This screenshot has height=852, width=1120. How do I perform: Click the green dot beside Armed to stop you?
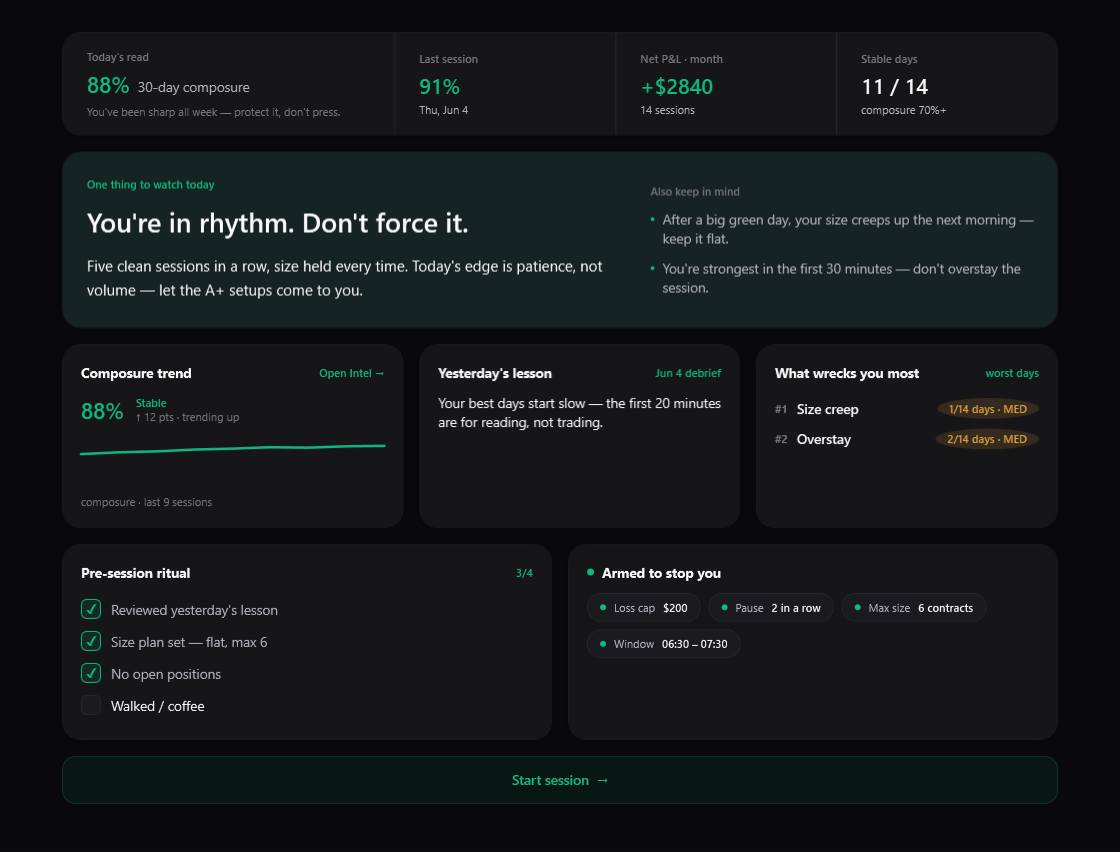pyautogui.click(x=590, y=572)
